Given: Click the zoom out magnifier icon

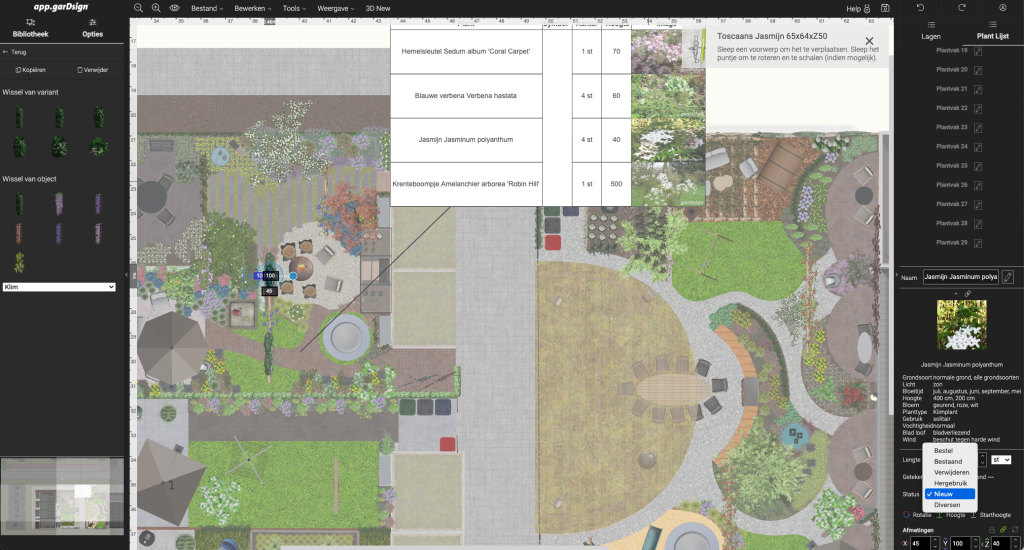Looking at the screenshot, I should [x=139, y=8].
